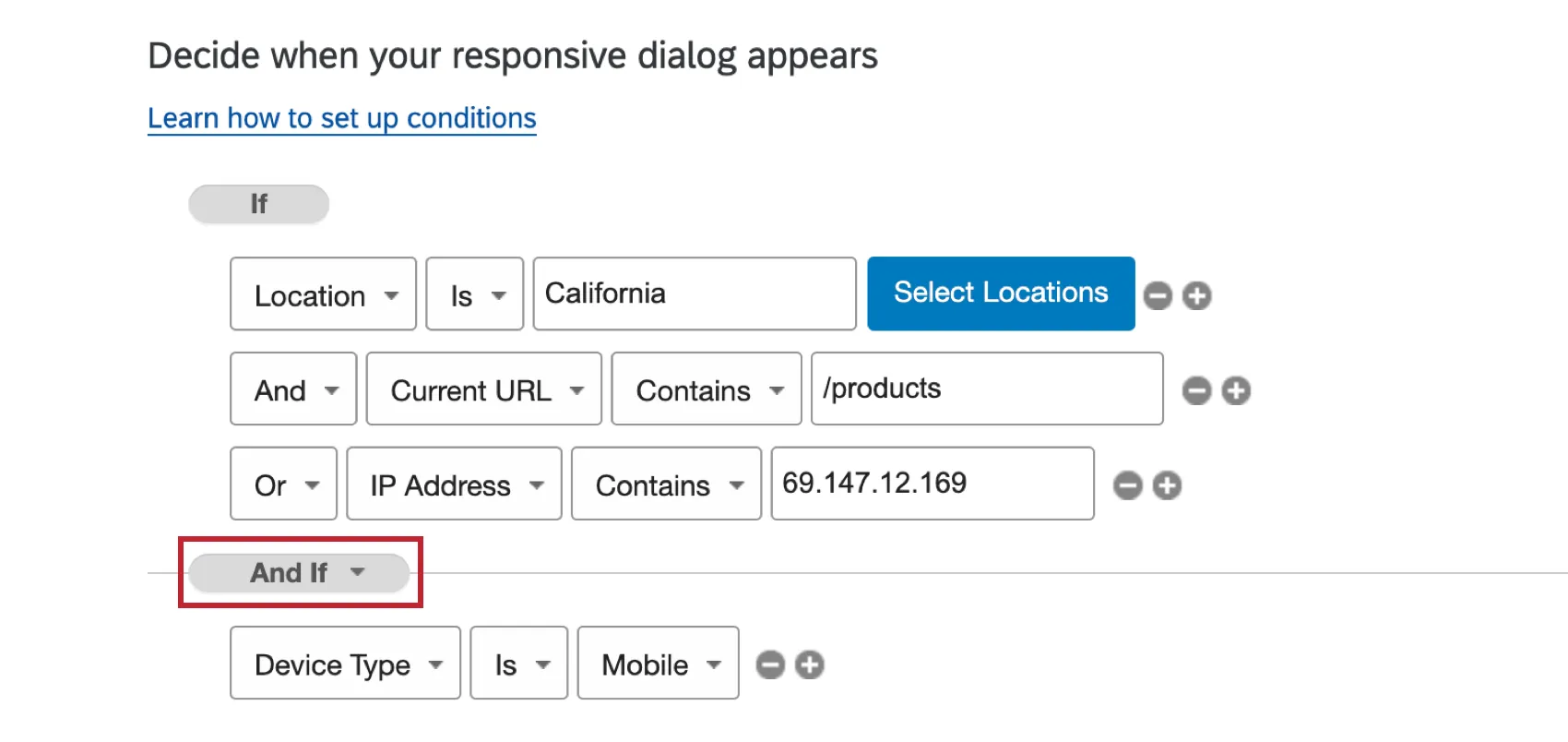Viewport: 1568px width, 742px height.
Task: Open the And If logic set dropdown
Action: point(300,573)
